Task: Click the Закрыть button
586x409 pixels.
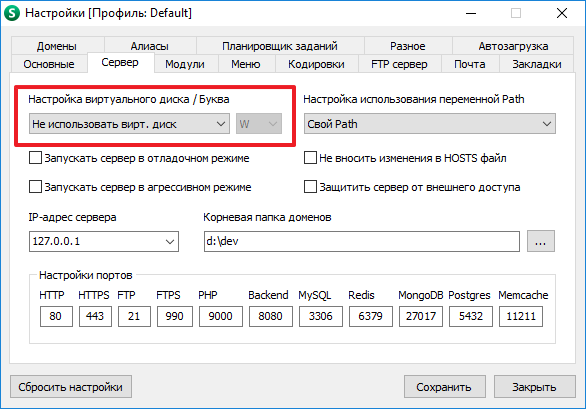Action: point(534,387)
